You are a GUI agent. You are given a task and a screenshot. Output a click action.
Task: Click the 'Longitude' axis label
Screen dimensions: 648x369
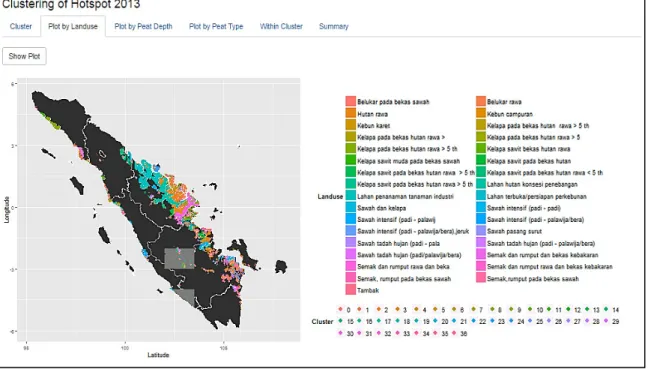[x=7, y=210]
